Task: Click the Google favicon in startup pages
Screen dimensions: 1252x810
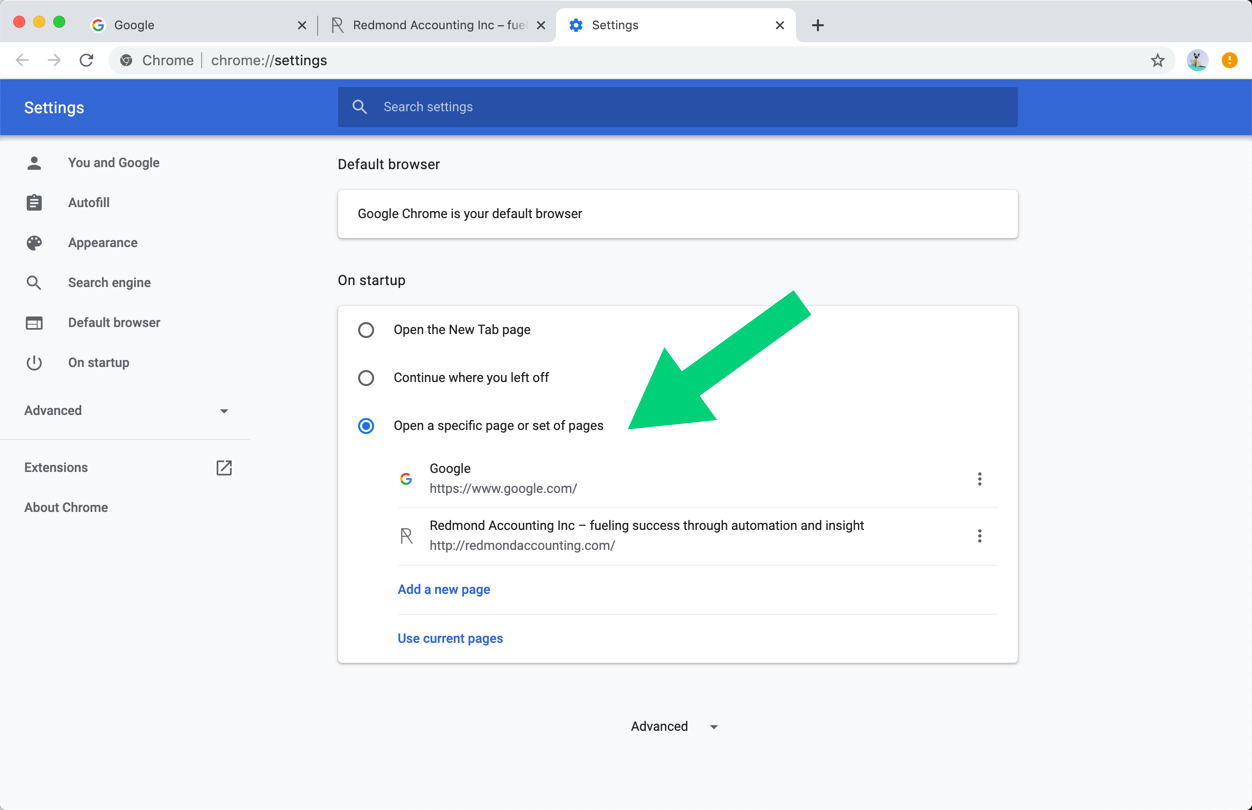Action: pos(406,479)
